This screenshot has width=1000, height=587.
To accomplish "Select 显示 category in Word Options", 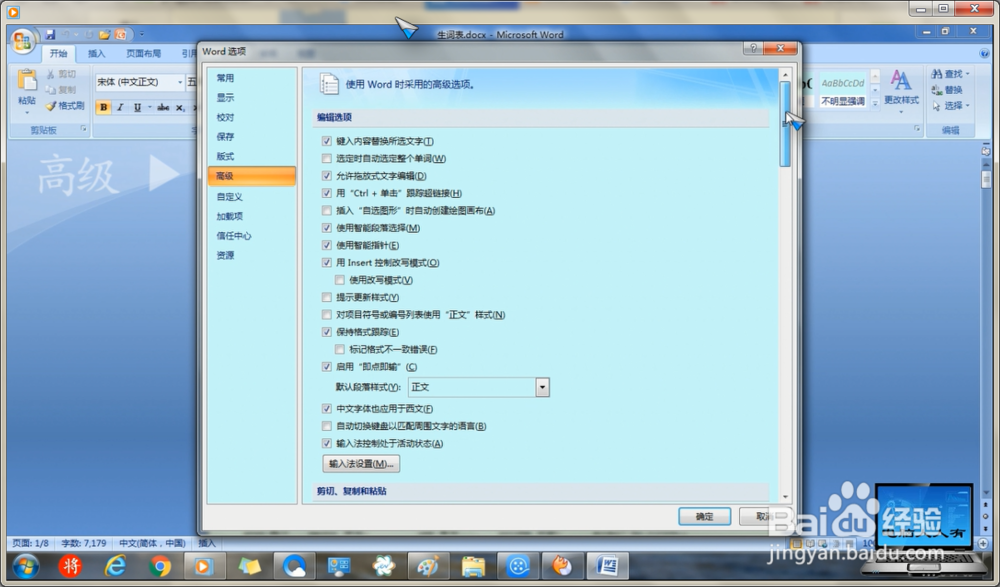I will point(251,98).
